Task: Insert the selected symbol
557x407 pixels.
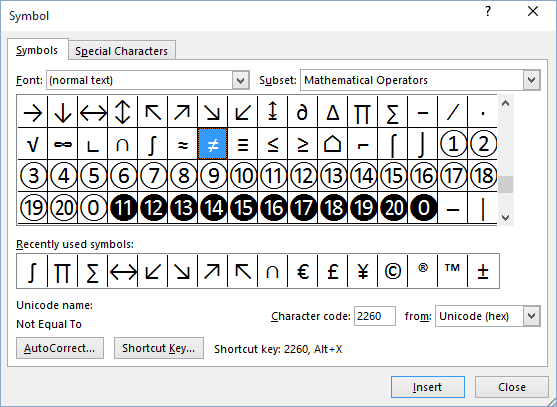Action: (428, 387)
